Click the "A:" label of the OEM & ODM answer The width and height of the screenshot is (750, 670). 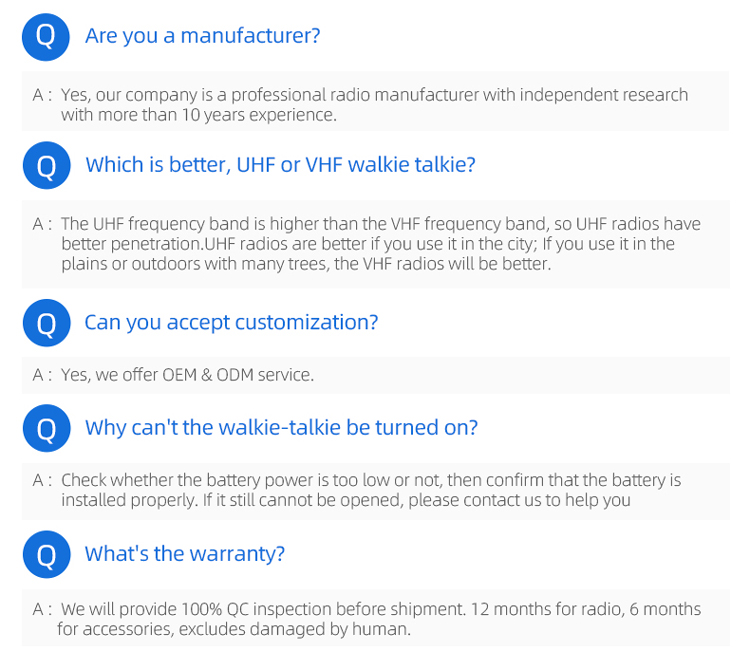tap(42, 375)
